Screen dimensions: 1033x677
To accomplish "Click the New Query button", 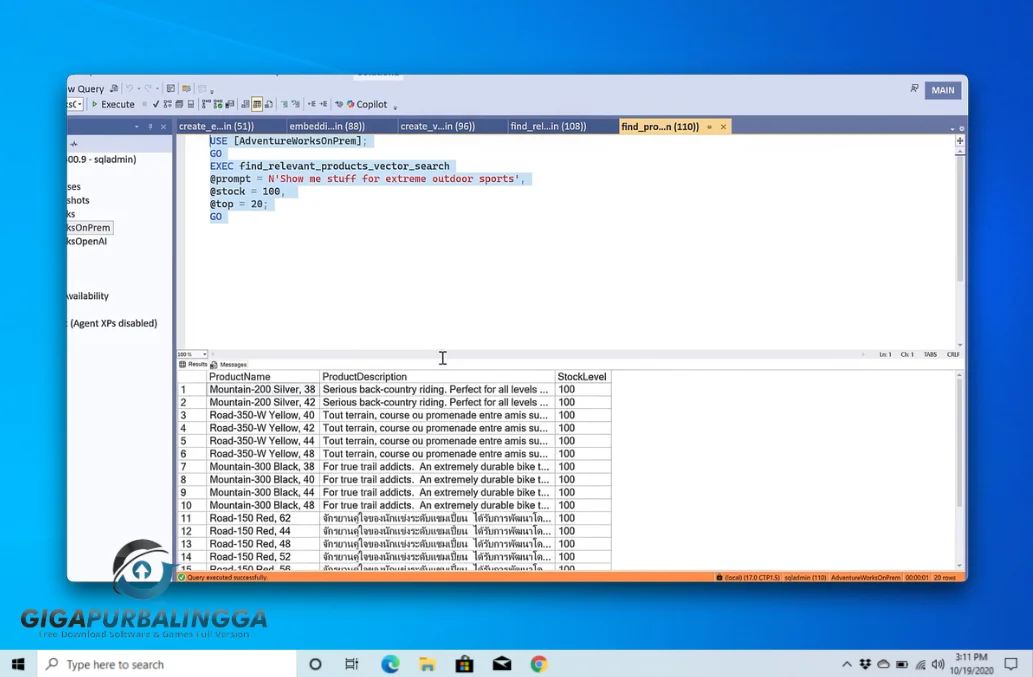I will [x=86, y=89].
